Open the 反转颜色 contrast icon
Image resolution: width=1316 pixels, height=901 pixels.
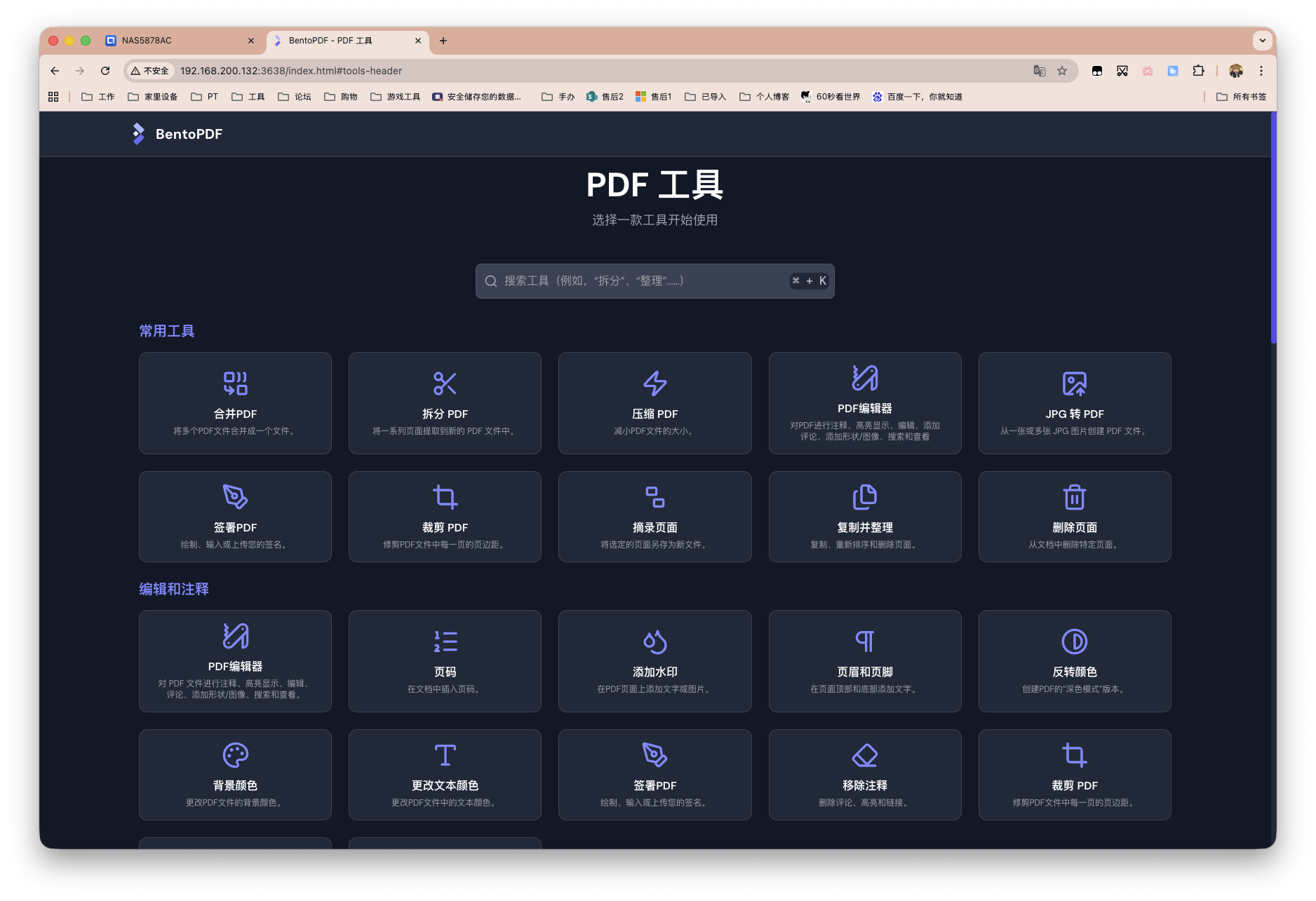pyautogui.click(x=1074, y=642)
